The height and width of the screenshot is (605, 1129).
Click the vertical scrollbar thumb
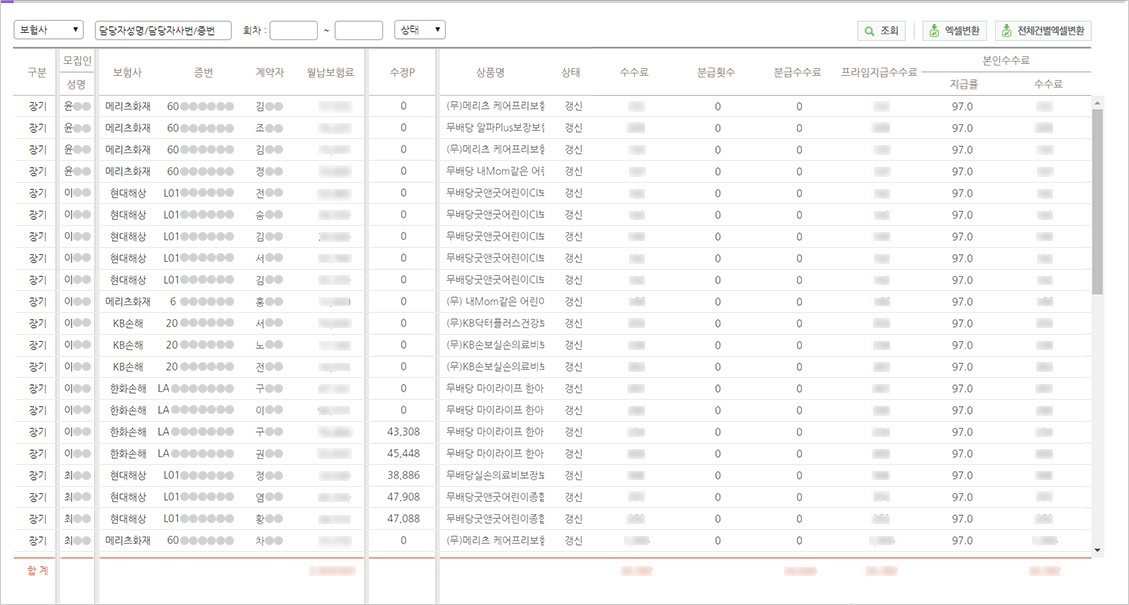click(1097, 202)
